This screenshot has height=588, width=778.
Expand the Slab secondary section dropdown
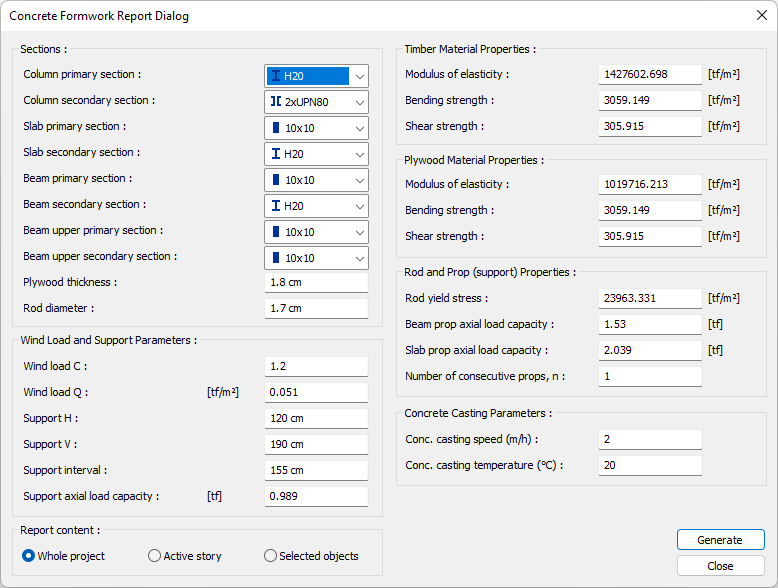click(358, 154)
